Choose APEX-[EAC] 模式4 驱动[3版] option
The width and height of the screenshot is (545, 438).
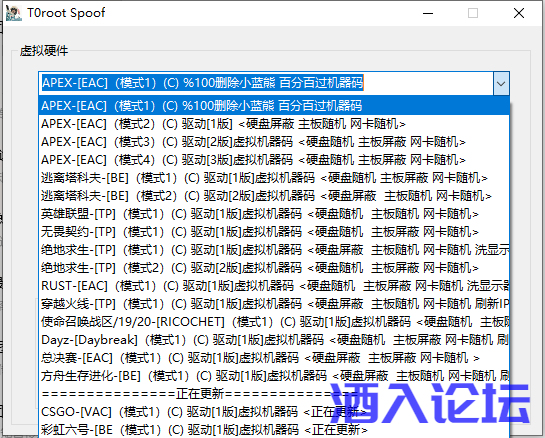pyautogui.click(x=274, y=160)
